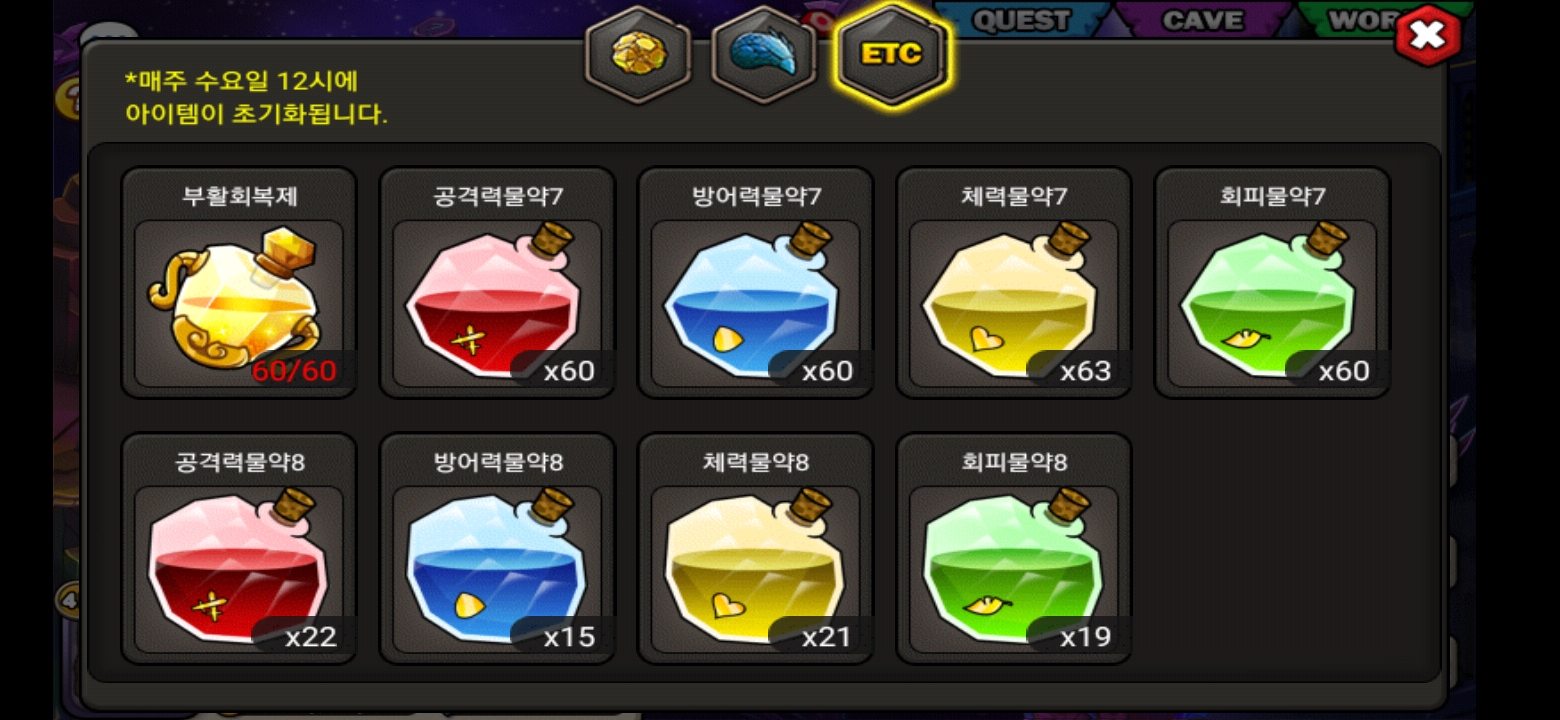Select the red 공격력물약8 potion
The image size is (1560, 720).
click(239, 549)
